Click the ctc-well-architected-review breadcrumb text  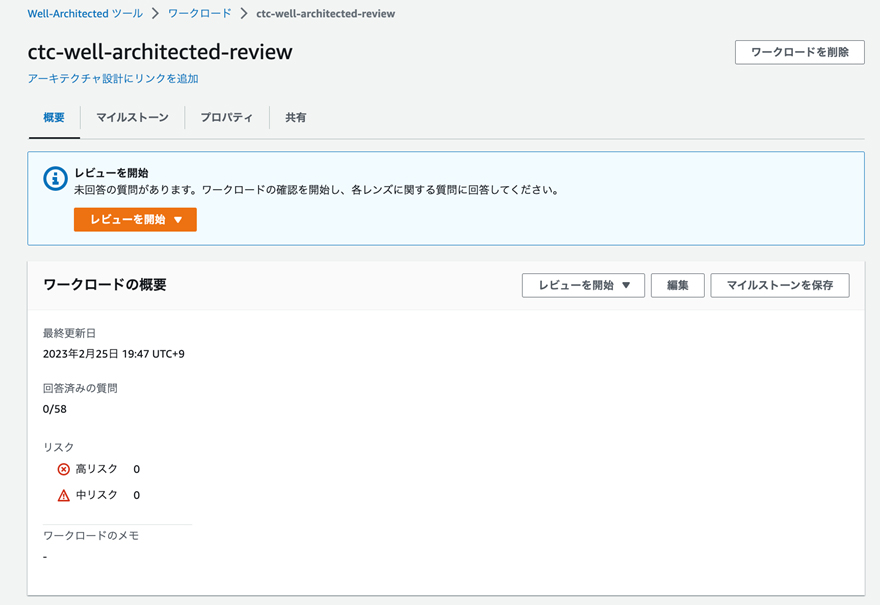(326, 13)
